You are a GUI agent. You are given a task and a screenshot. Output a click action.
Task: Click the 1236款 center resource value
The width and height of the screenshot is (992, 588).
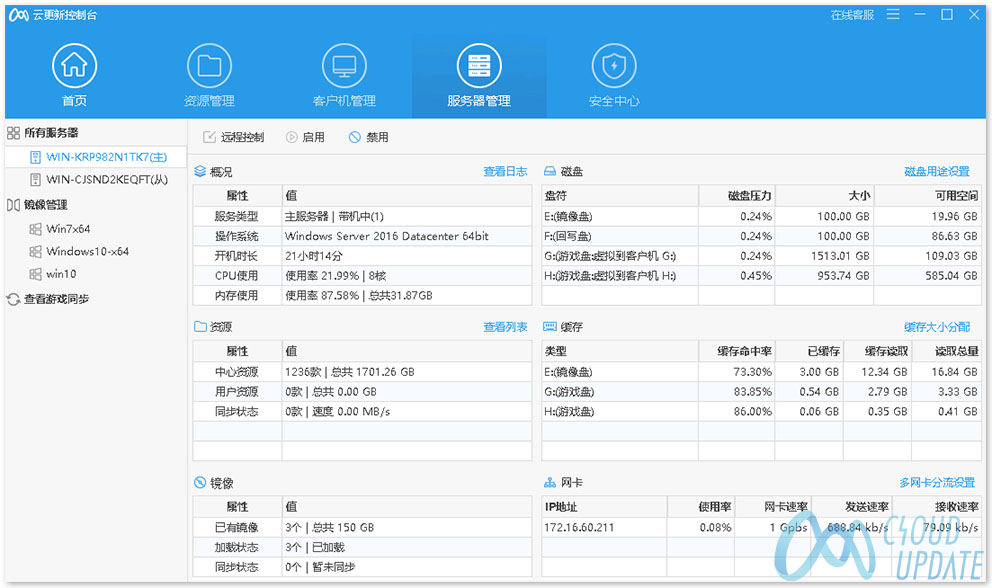coord(349,372)
